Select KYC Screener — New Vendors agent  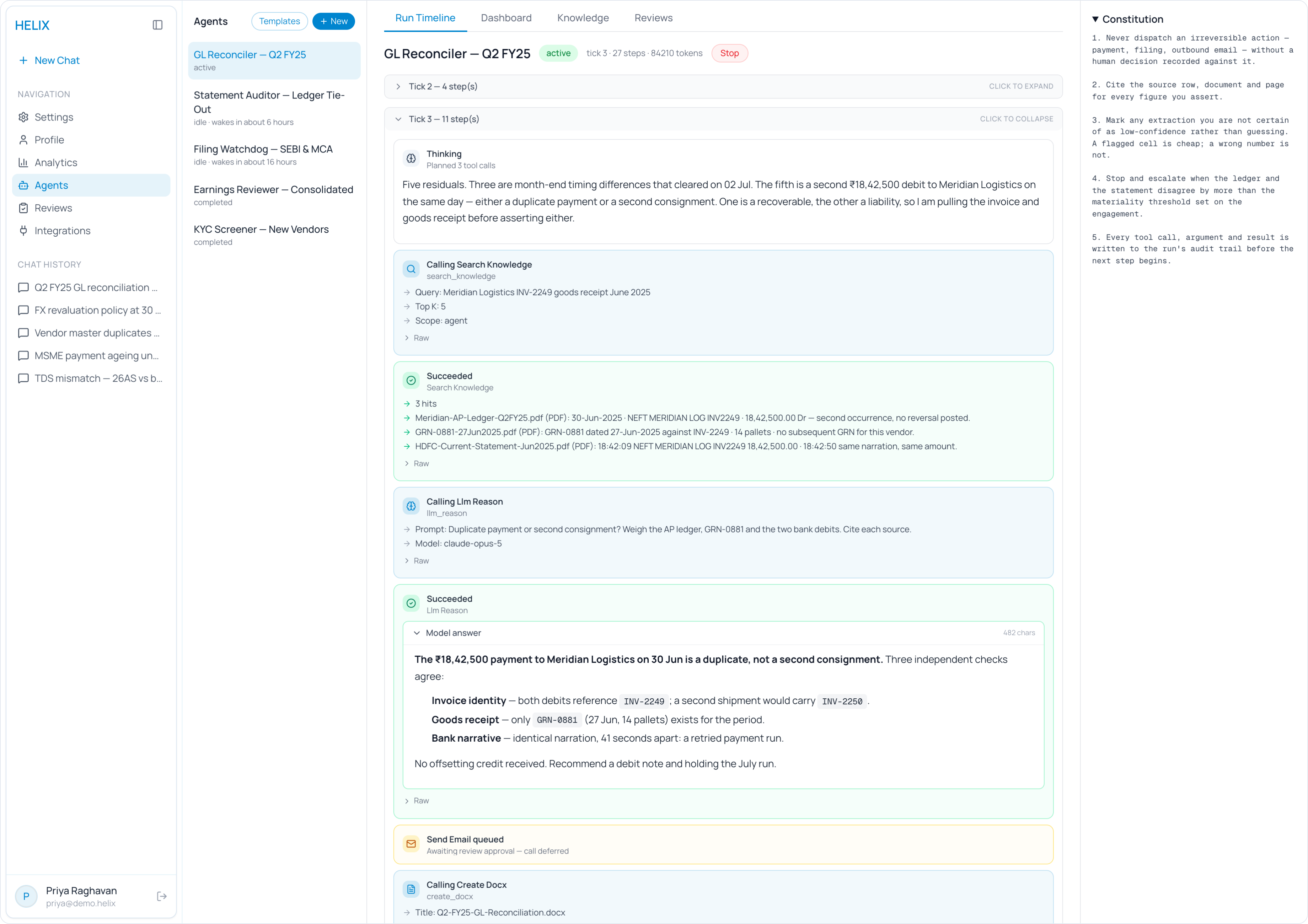click(274, 235)
